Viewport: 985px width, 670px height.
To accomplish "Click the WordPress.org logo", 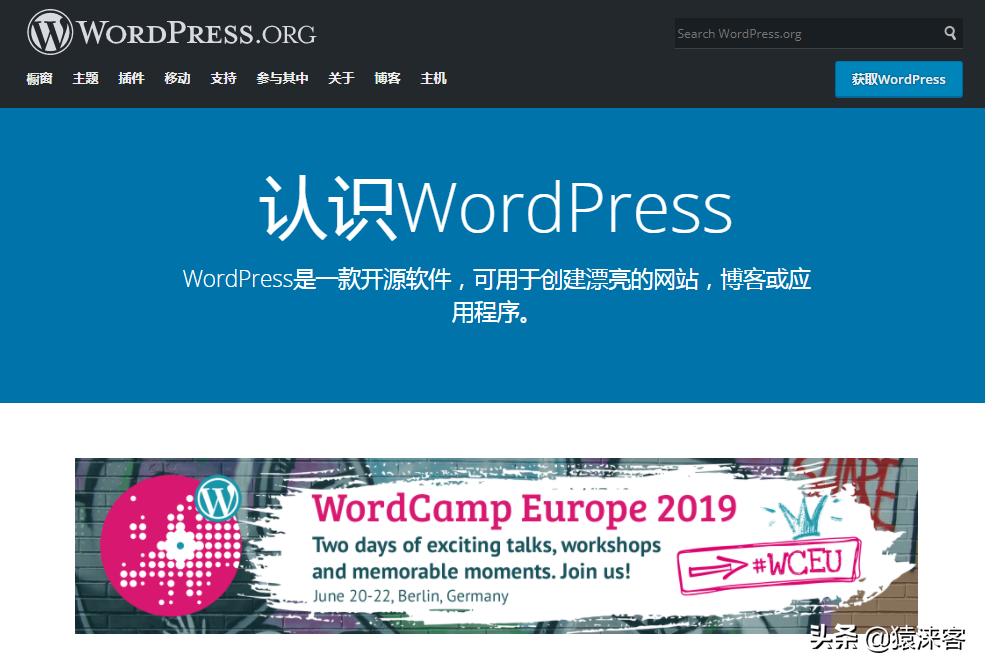I will click(x=171, y=31).
